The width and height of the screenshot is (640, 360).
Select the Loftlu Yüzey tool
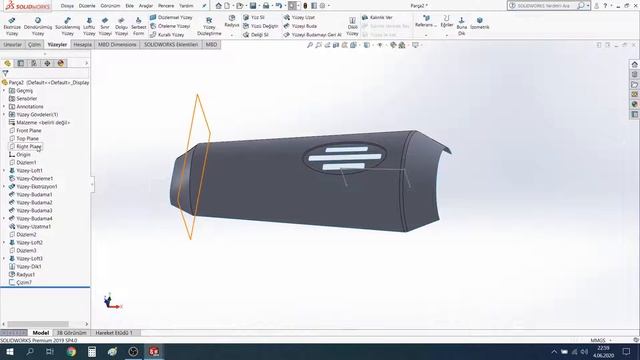[89, 27]
